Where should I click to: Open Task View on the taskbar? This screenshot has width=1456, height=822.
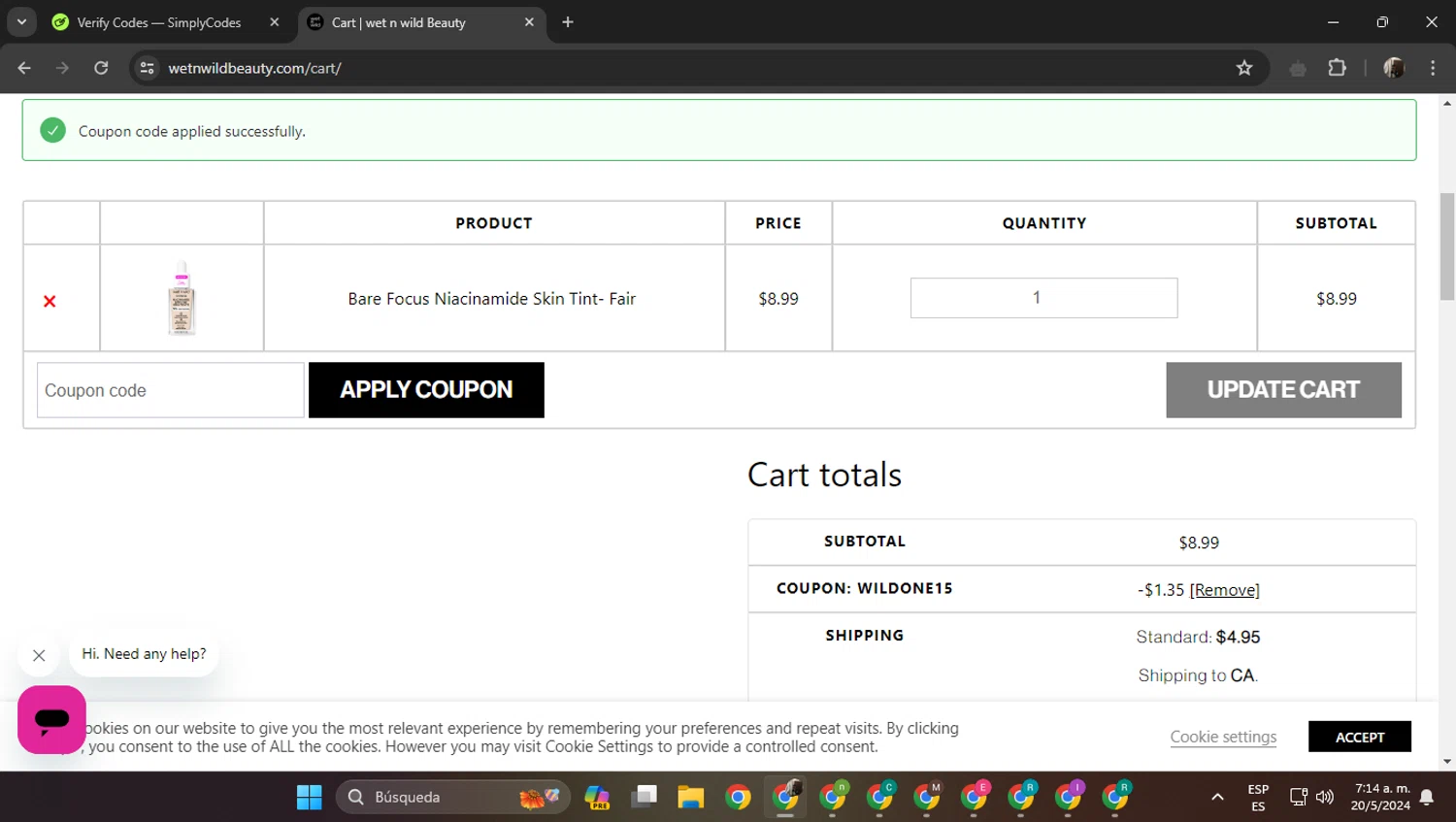coord(644,797)
